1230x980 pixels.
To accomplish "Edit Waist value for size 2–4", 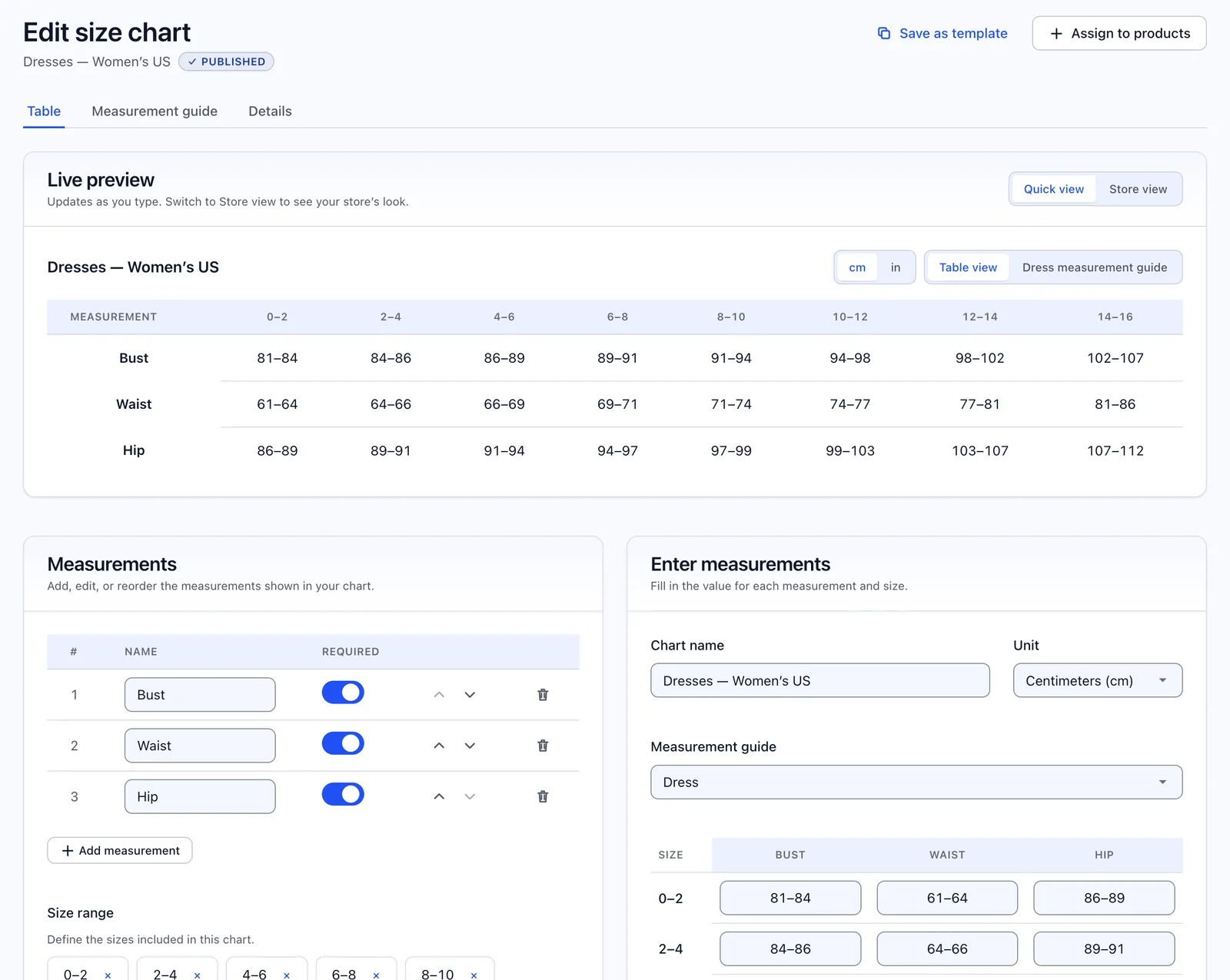I will pos(947,948).
